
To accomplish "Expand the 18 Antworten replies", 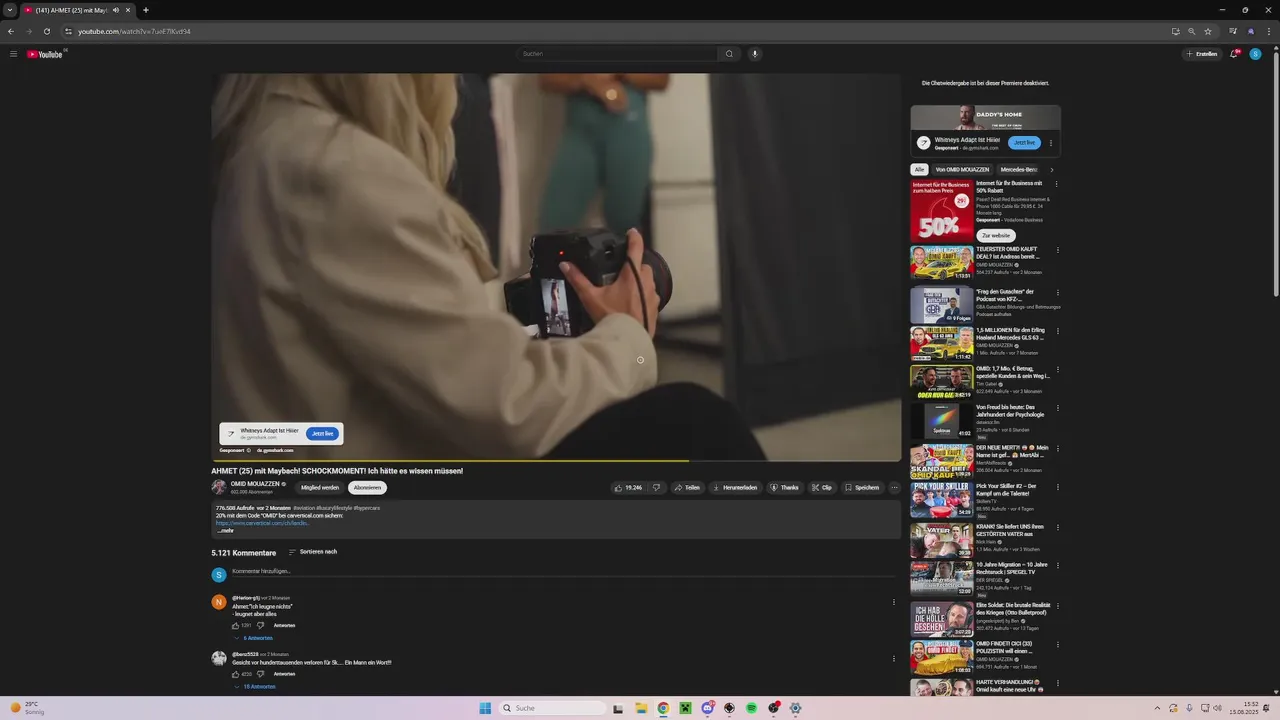I will tap(256, 687).
